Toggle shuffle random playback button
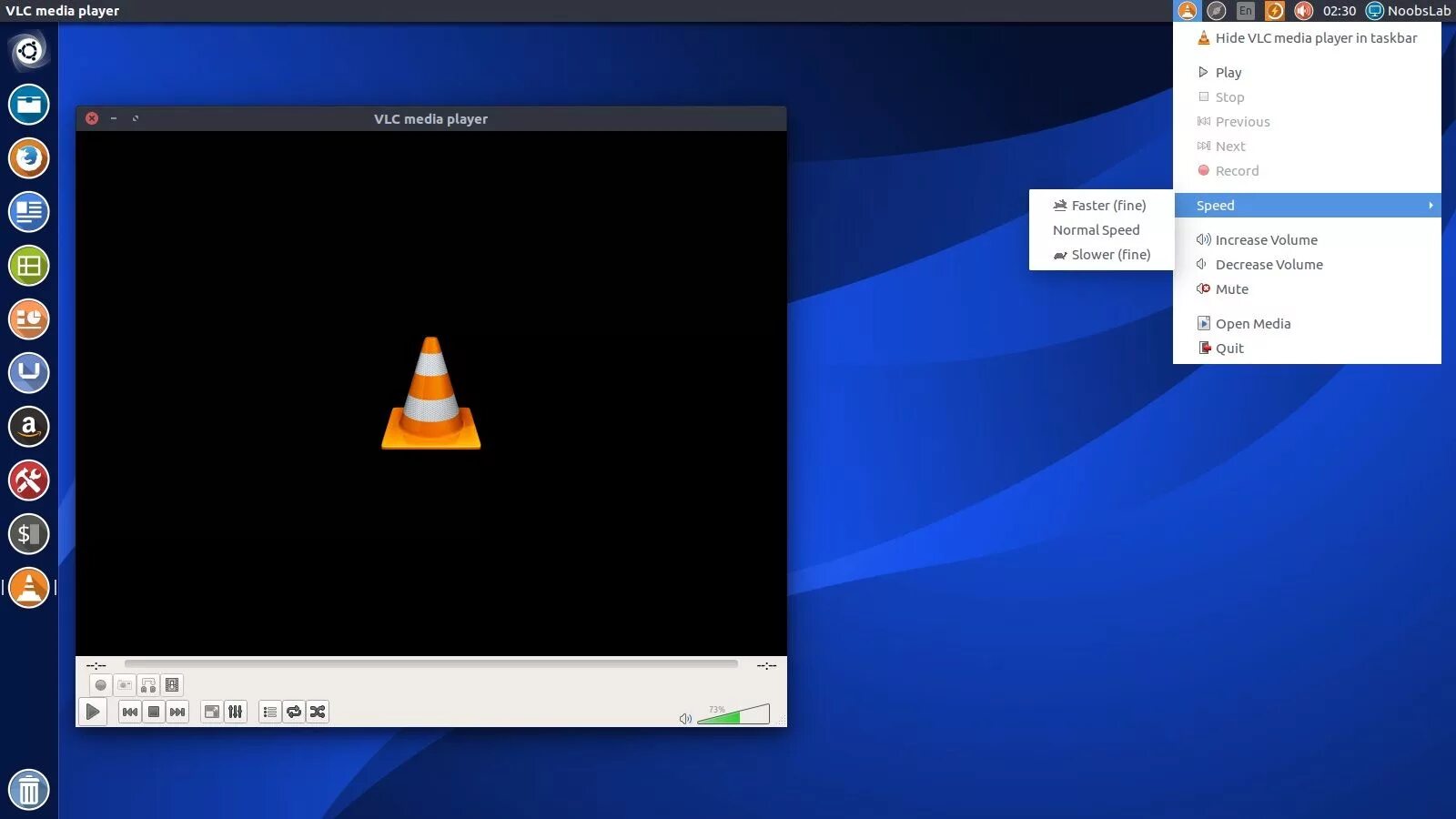Viewport: 1456px width, 819px height. click(x=318, y=712)
